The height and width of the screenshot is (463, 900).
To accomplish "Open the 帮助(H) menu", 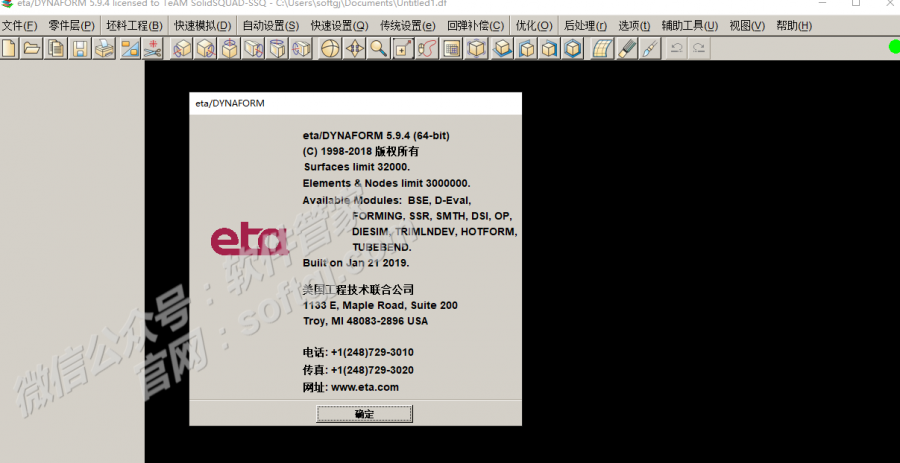I will pos(794,26).
